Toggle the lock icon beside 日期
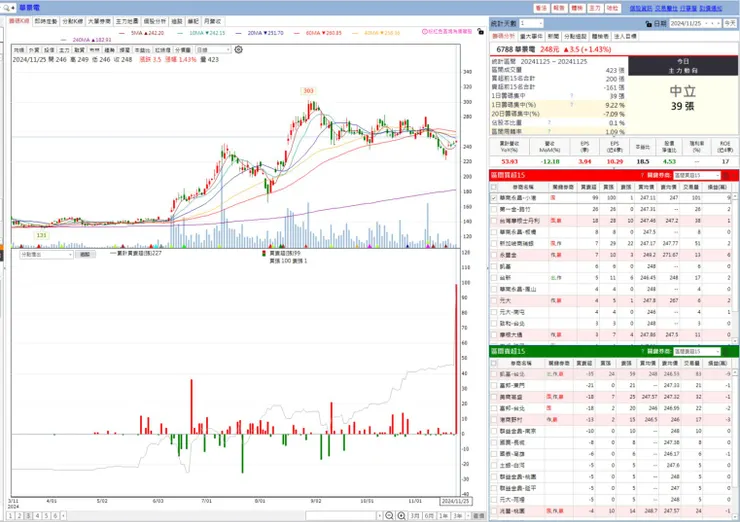The width and height of the screenshot is (740, 522). coord(648,24)
